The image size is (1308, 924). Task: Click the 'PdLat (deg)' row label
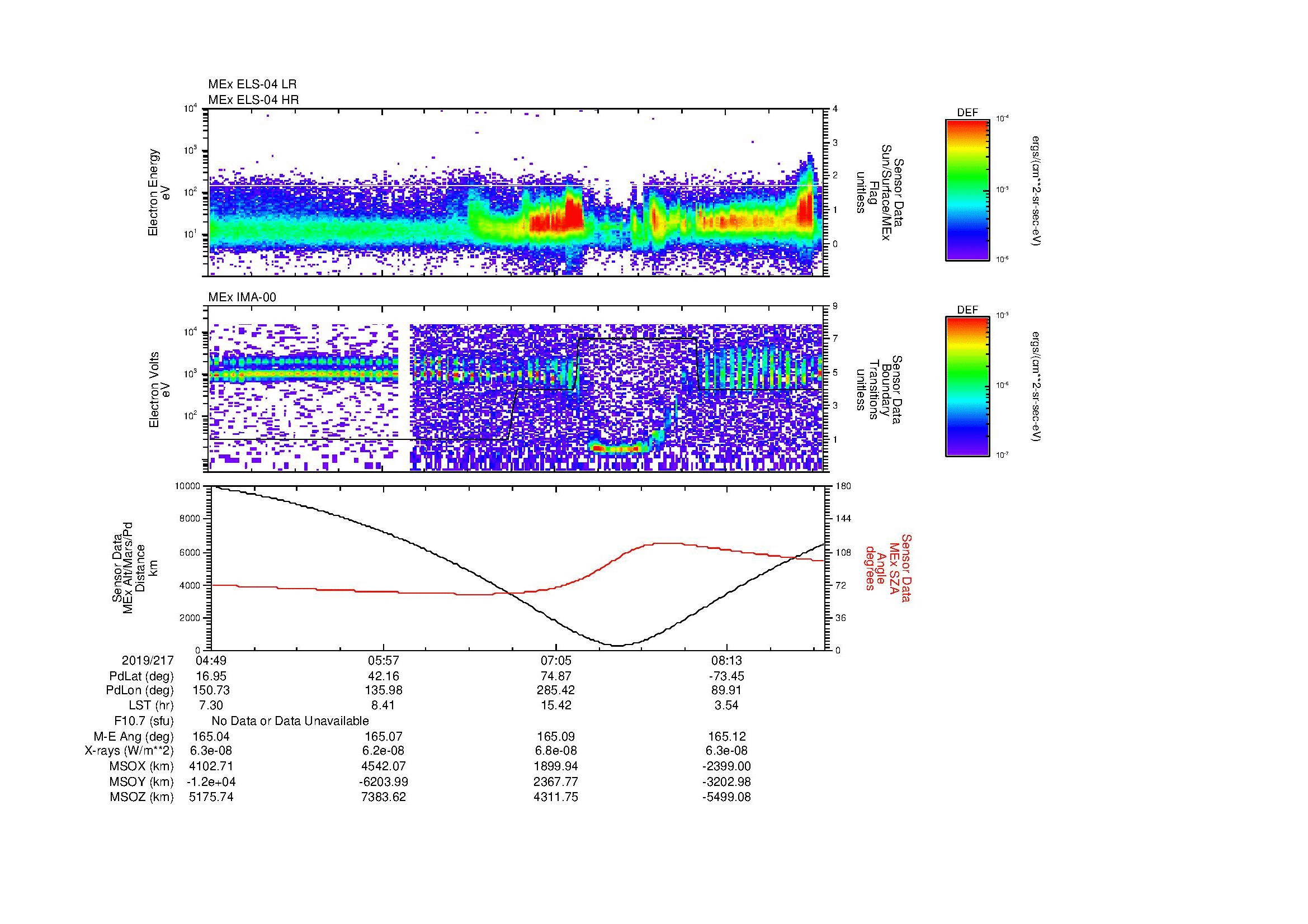click(x=141, y=676)
